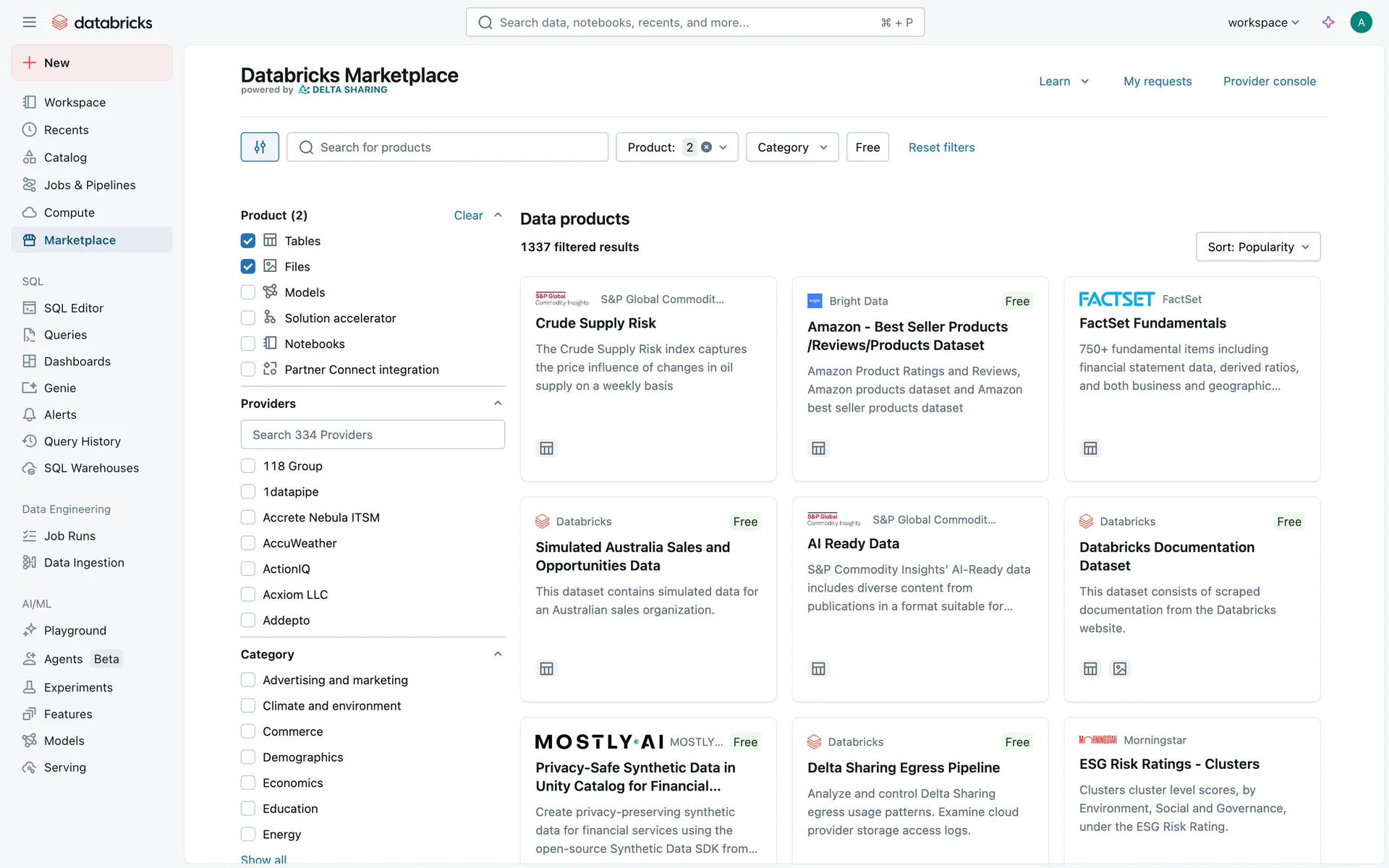
Task: Check the AccuWeather provider checkbox
Action: pyautogui.click(x=248, y=543)
